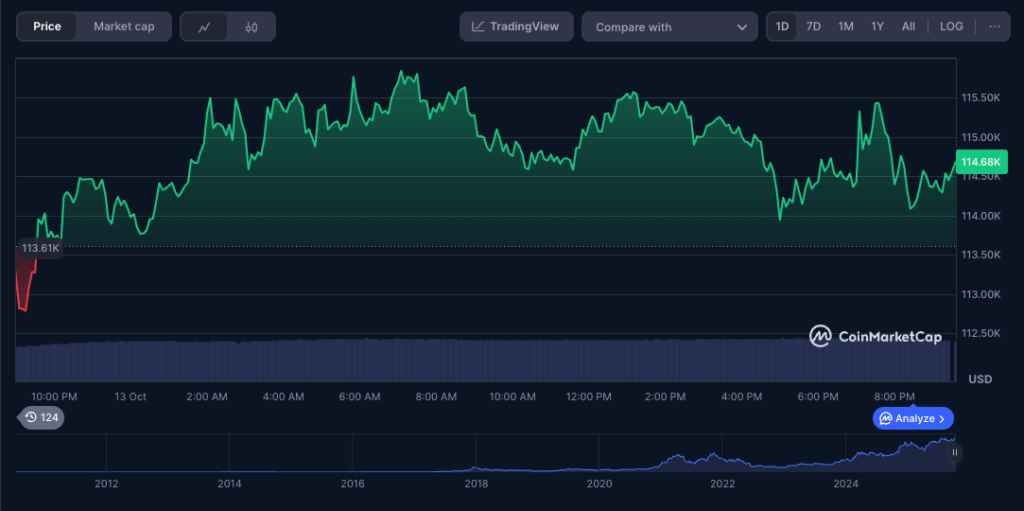Open the more options ellipsis menu
Screen dimensions: 1024x511
click(993, 27)
